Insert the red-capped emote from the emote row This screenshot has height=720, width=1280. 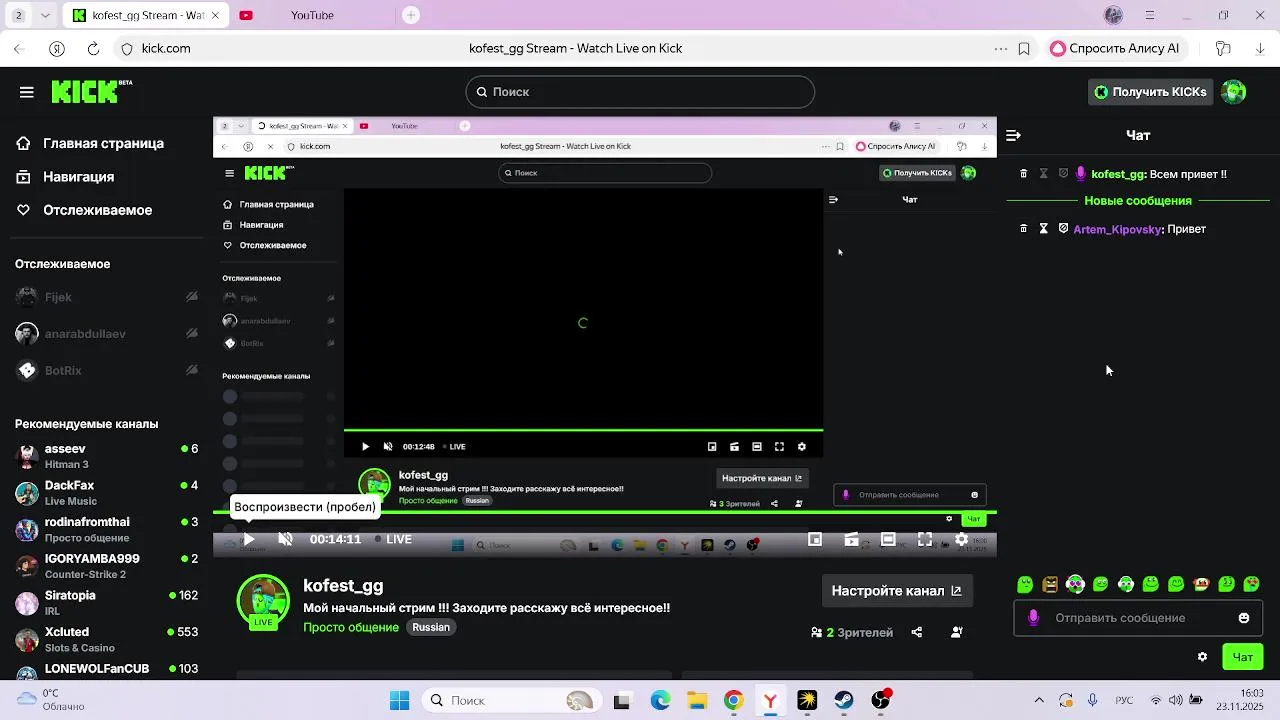[1202, 584]
